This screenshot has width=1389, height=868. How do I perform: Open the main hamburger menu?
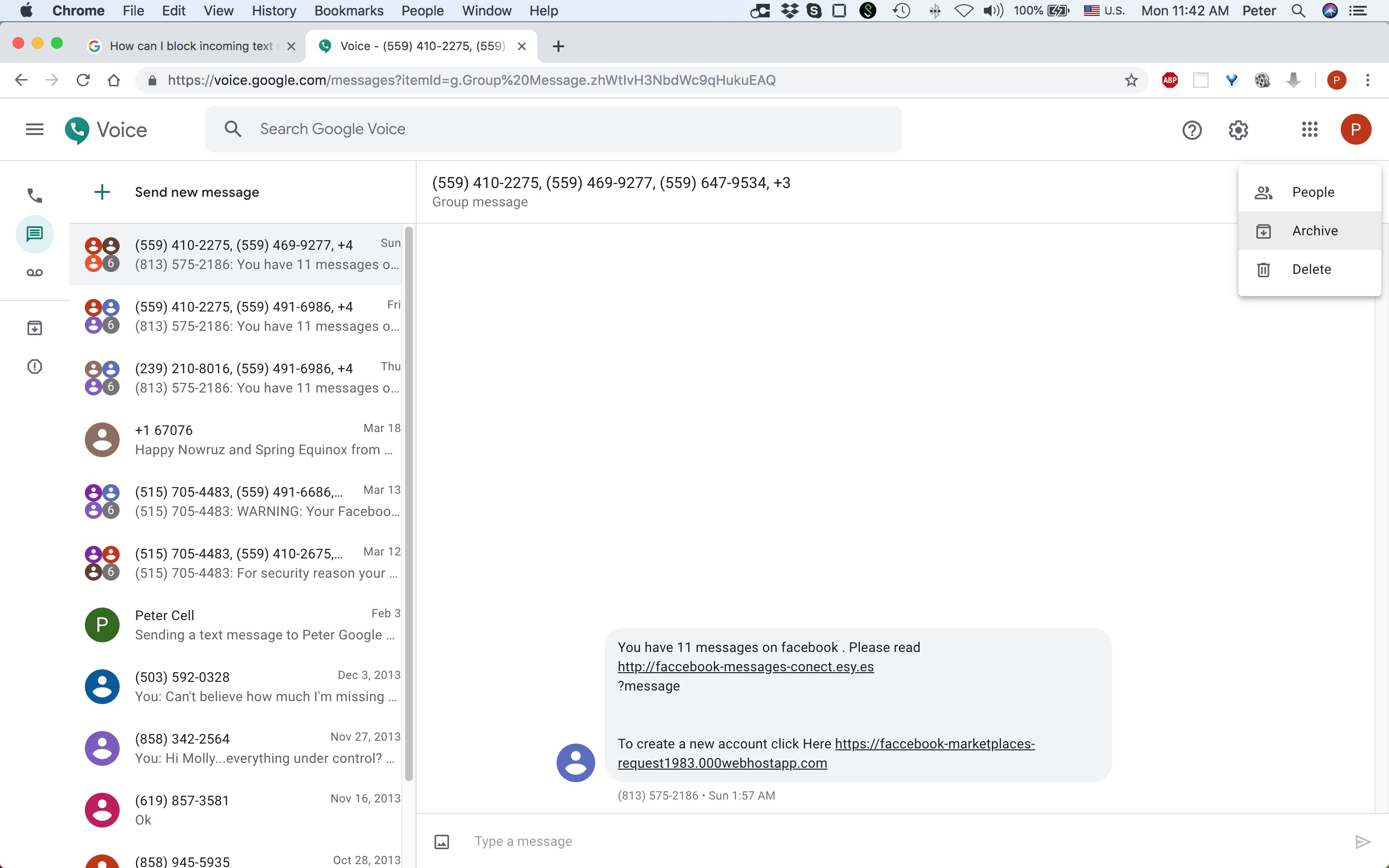point(34,130)
